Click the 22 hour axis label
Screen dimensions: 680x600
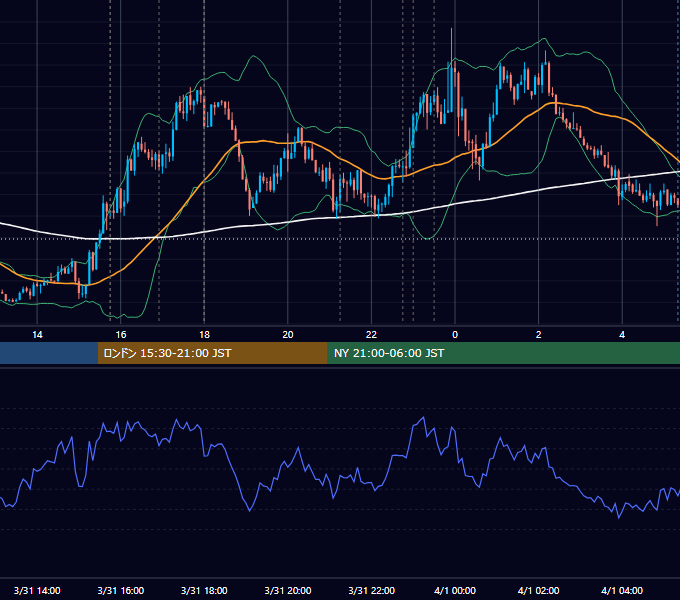coord(372,335)
